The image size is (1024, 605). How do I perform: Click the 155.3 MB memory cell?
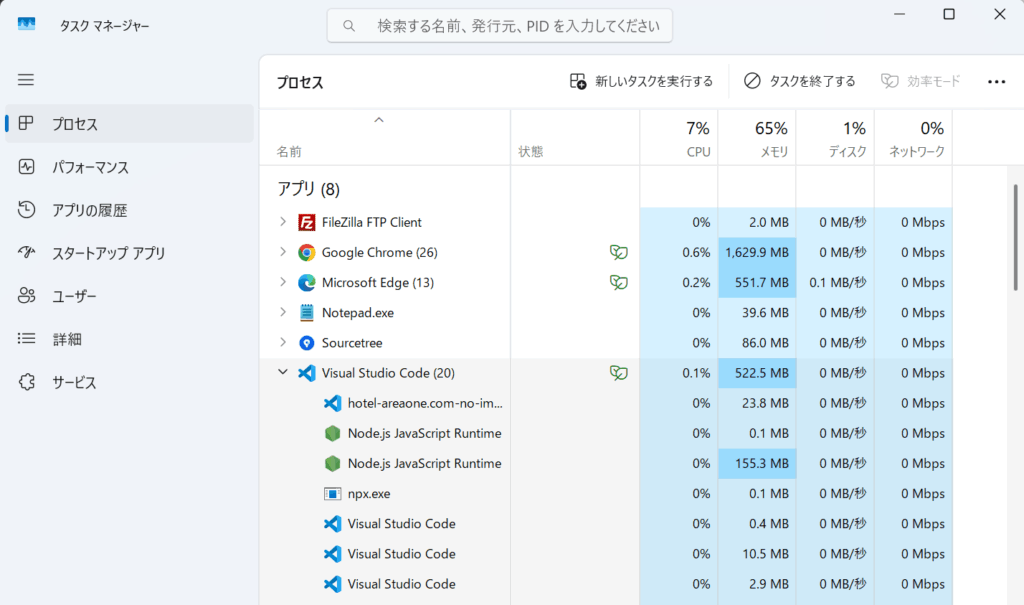pos(757,463)
